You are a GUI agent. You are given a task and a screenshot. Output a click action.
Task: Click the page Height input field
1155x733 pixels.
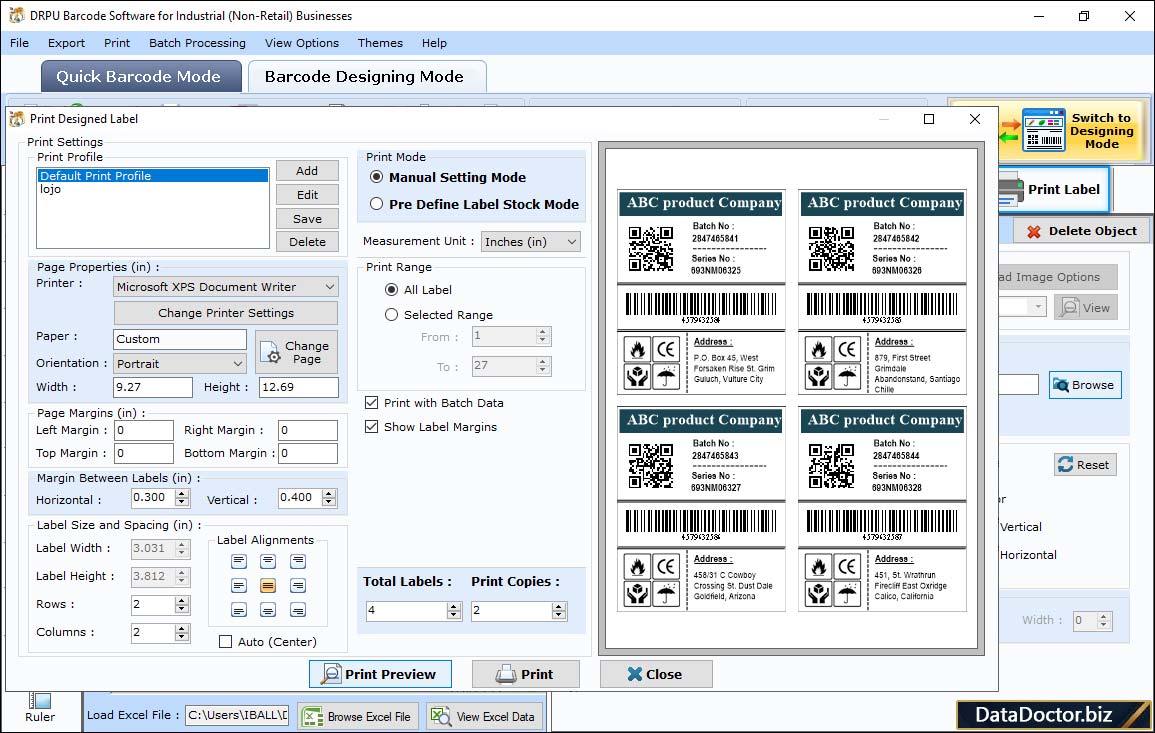[298, 387]
